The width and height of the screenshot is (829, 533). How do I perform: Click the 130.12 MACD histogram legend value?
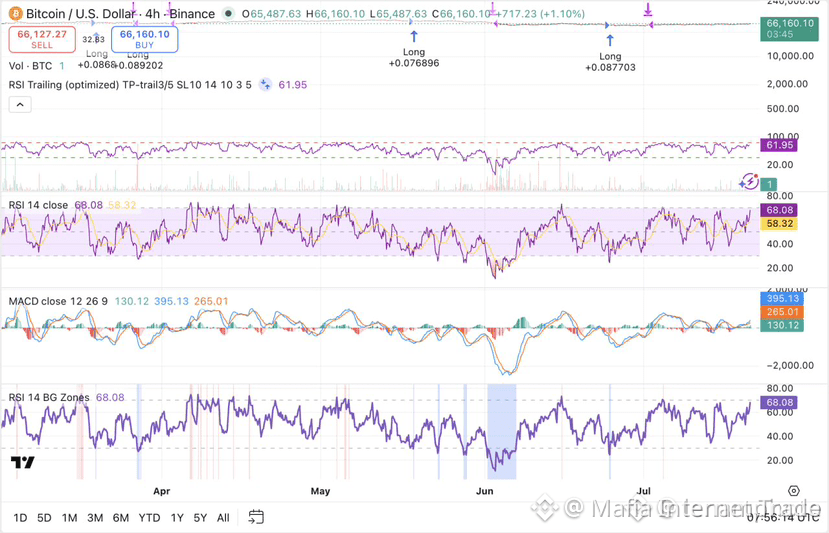[x=132, y=301]
